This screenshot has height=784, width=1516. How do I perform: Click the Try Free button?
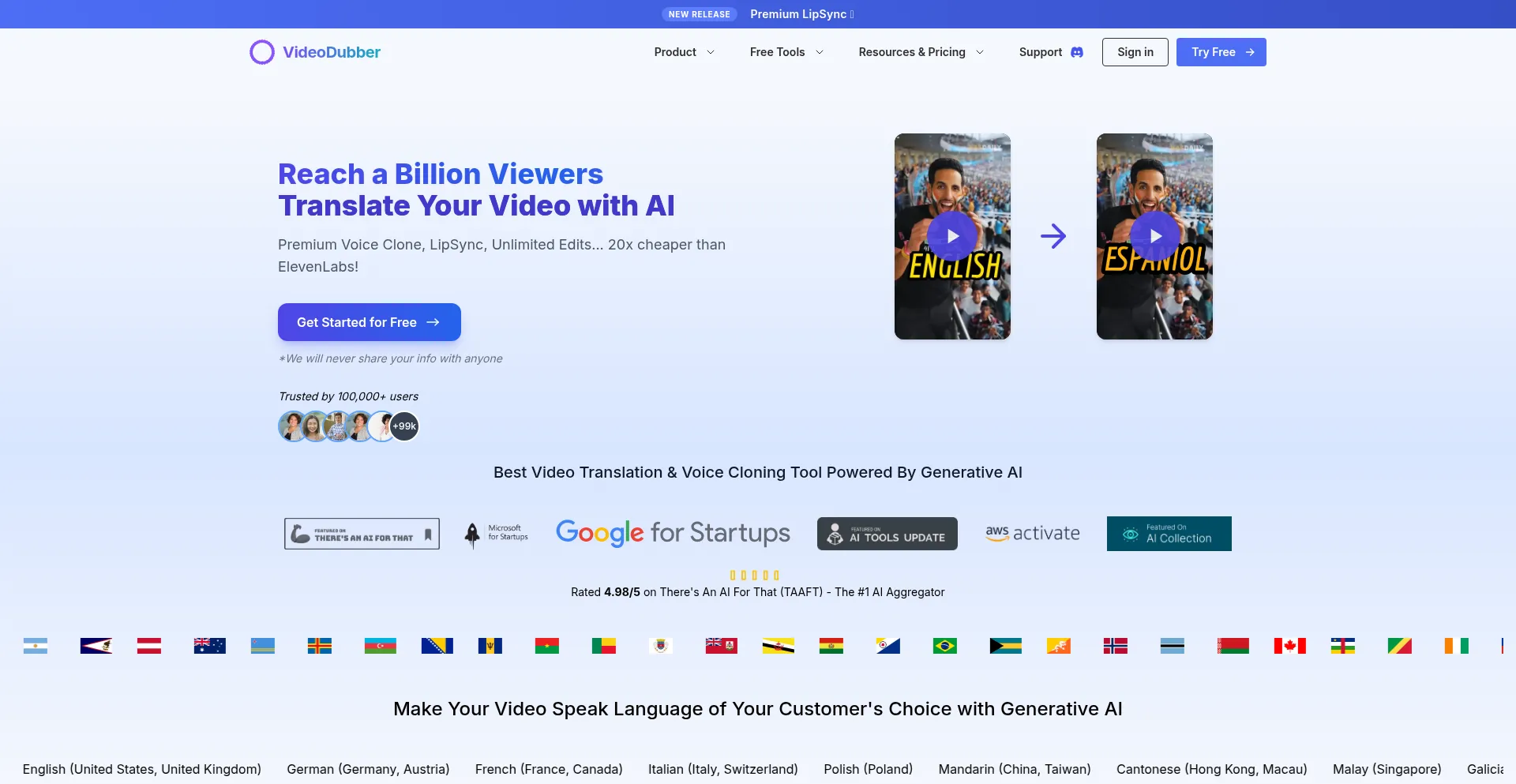coord(1221,51)
